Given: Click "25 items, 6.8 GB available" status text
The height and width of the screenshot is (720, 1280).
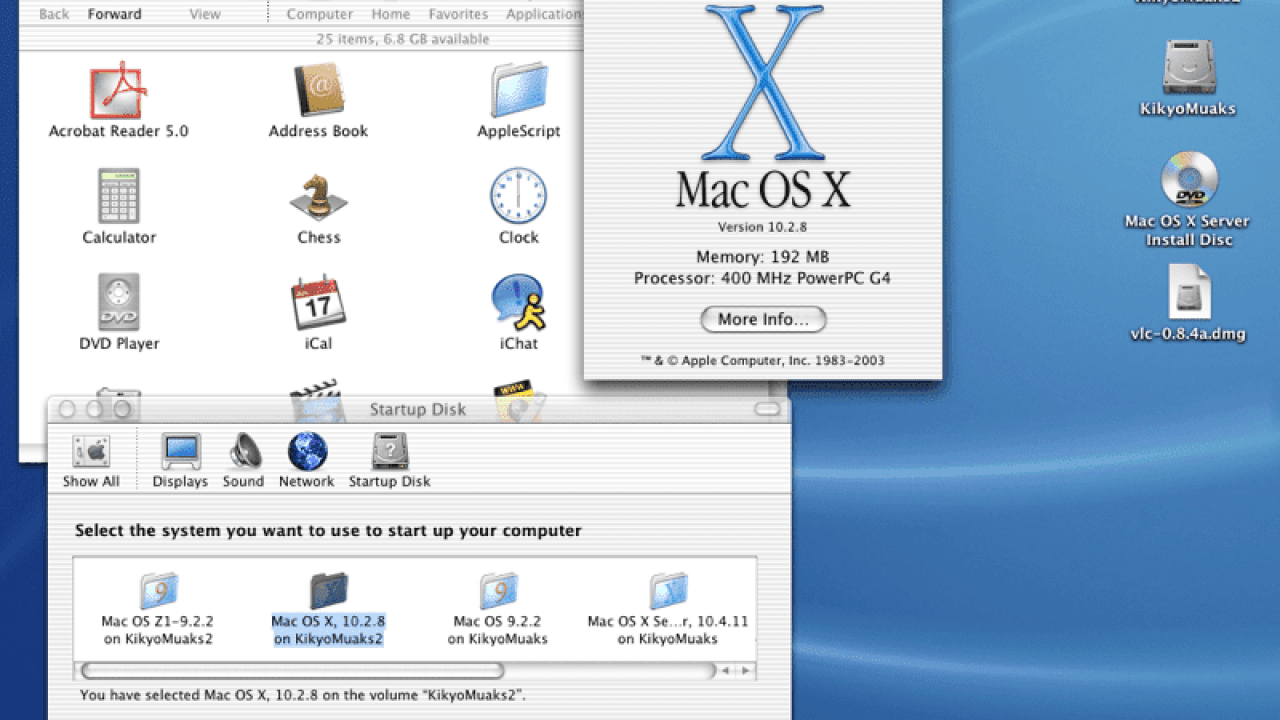Looking at the screenshot, I should 403,40.
